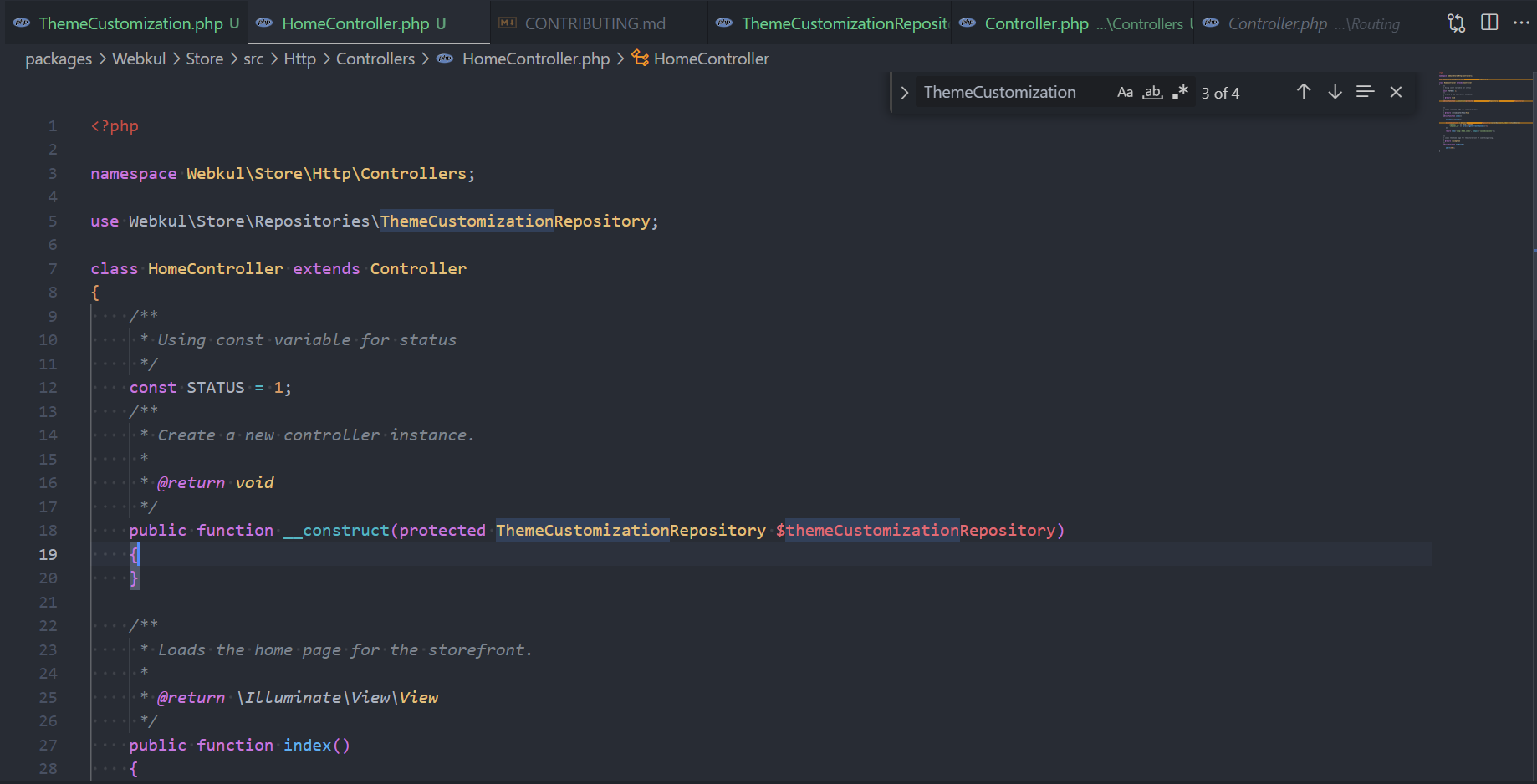Image resolution: width=1537 pixels, height=784 pixels.
Task: Click the comment 'Loads the home page for the storefront.'
Action: click(x=345, y=650)
